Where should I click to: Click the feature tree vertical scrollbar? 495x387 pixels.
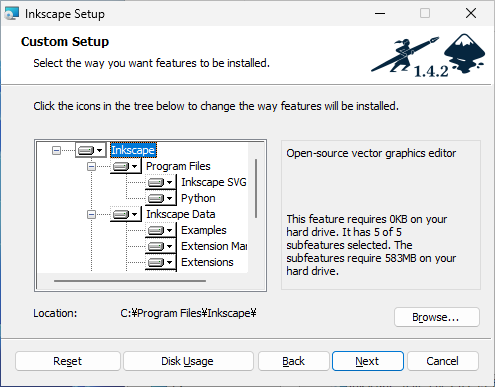click(x=256, y=188)
